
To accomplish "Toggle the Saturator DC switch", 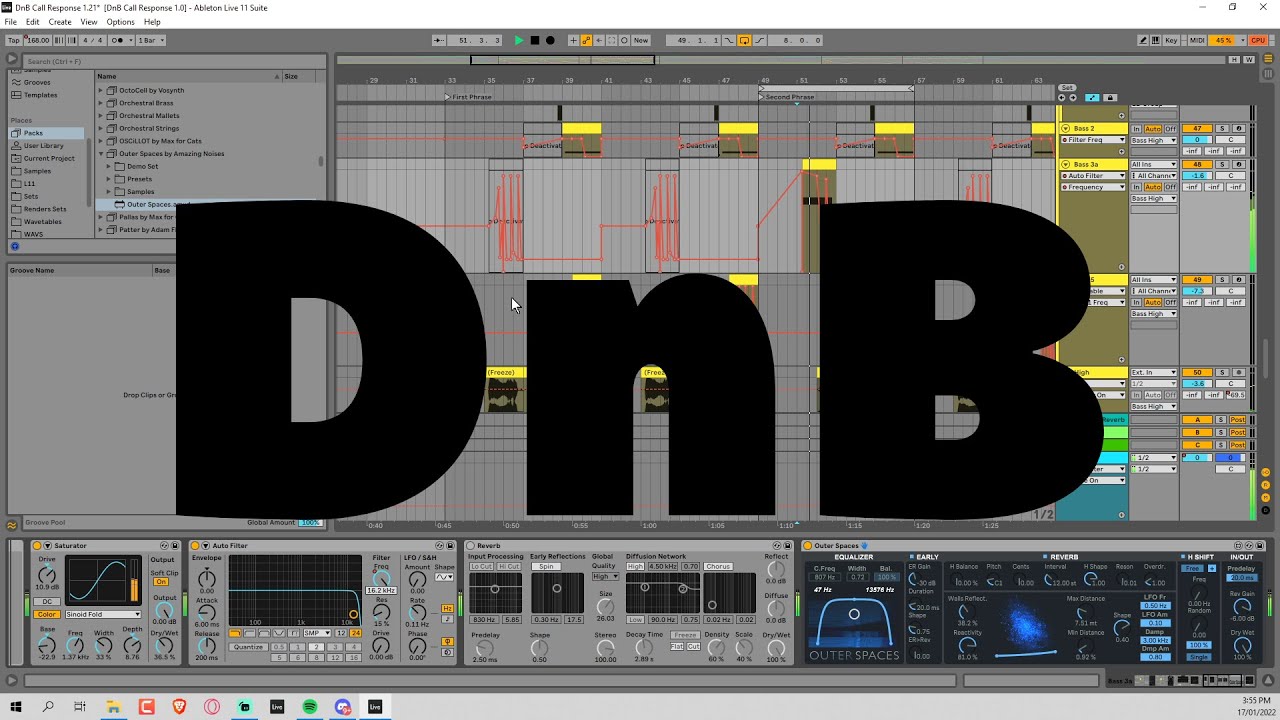I will click(46, 602).
